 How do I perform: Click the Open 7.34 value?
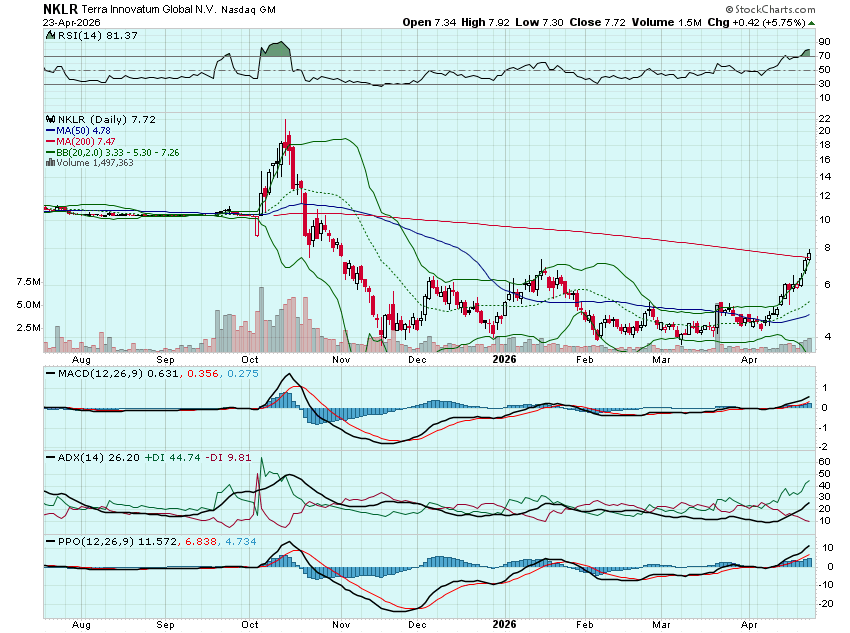coord(429,23)
